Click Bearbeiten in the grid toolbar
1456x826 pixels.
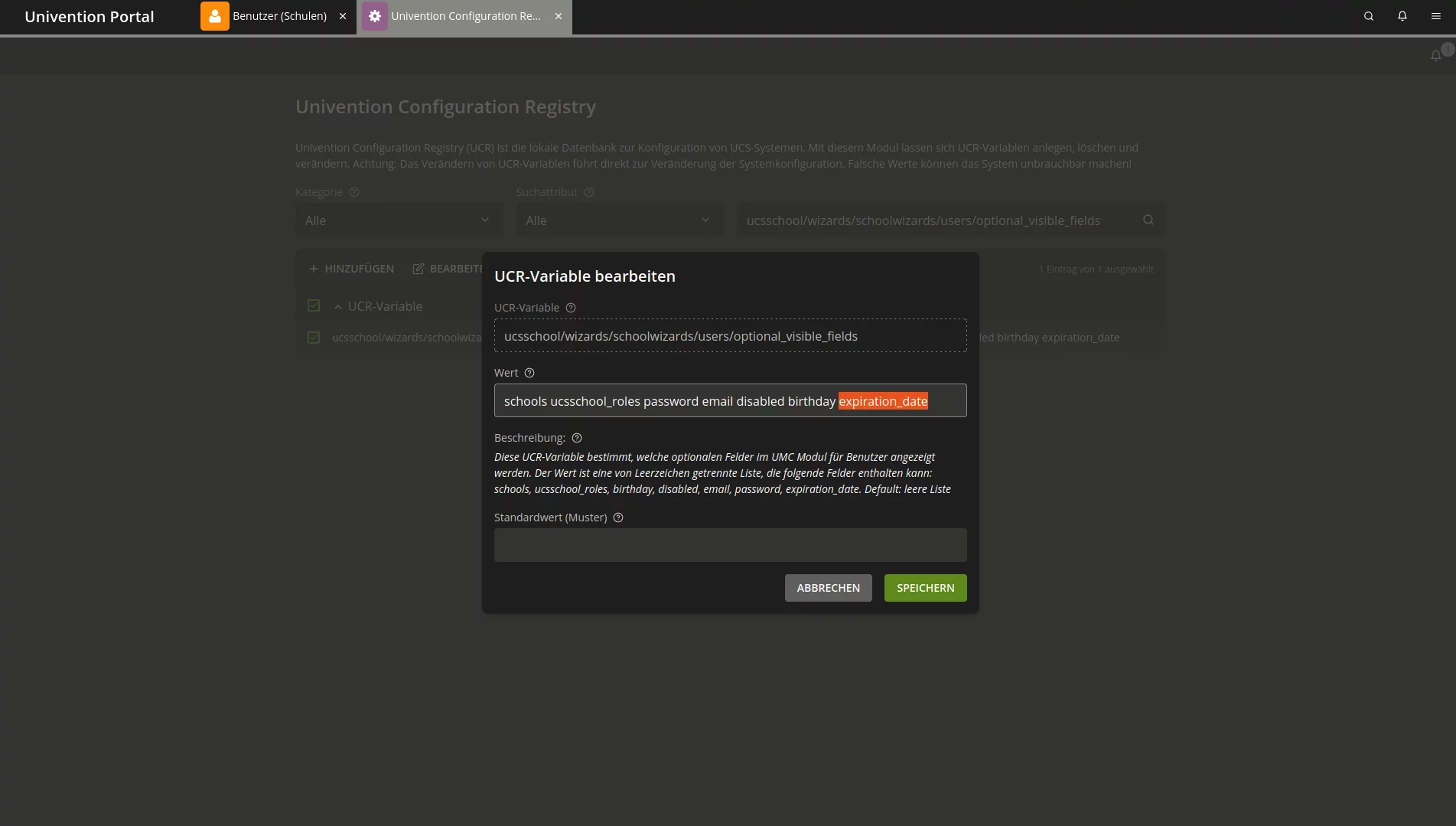(448, 269)
